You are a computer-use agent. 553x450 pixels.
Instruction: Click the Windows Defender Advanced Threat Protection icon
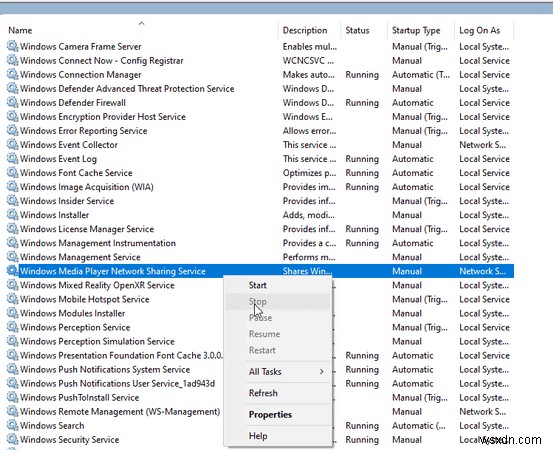coord(12,89)
